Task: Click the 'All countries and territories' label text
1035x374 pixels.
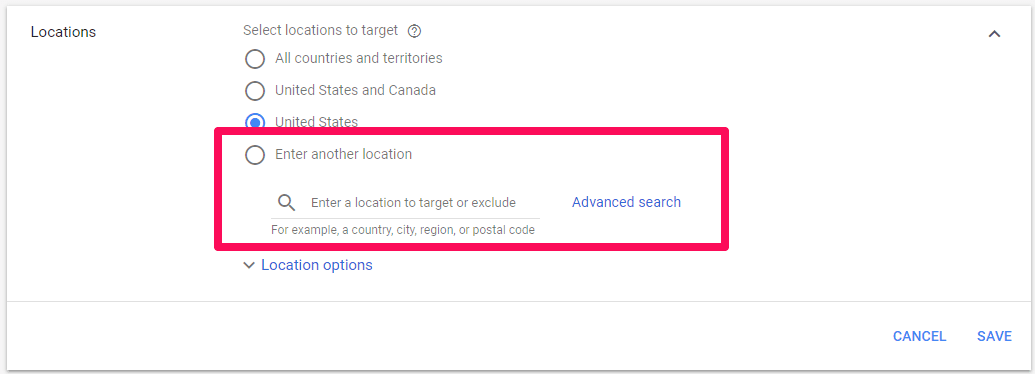Action: tap(358, 58)
